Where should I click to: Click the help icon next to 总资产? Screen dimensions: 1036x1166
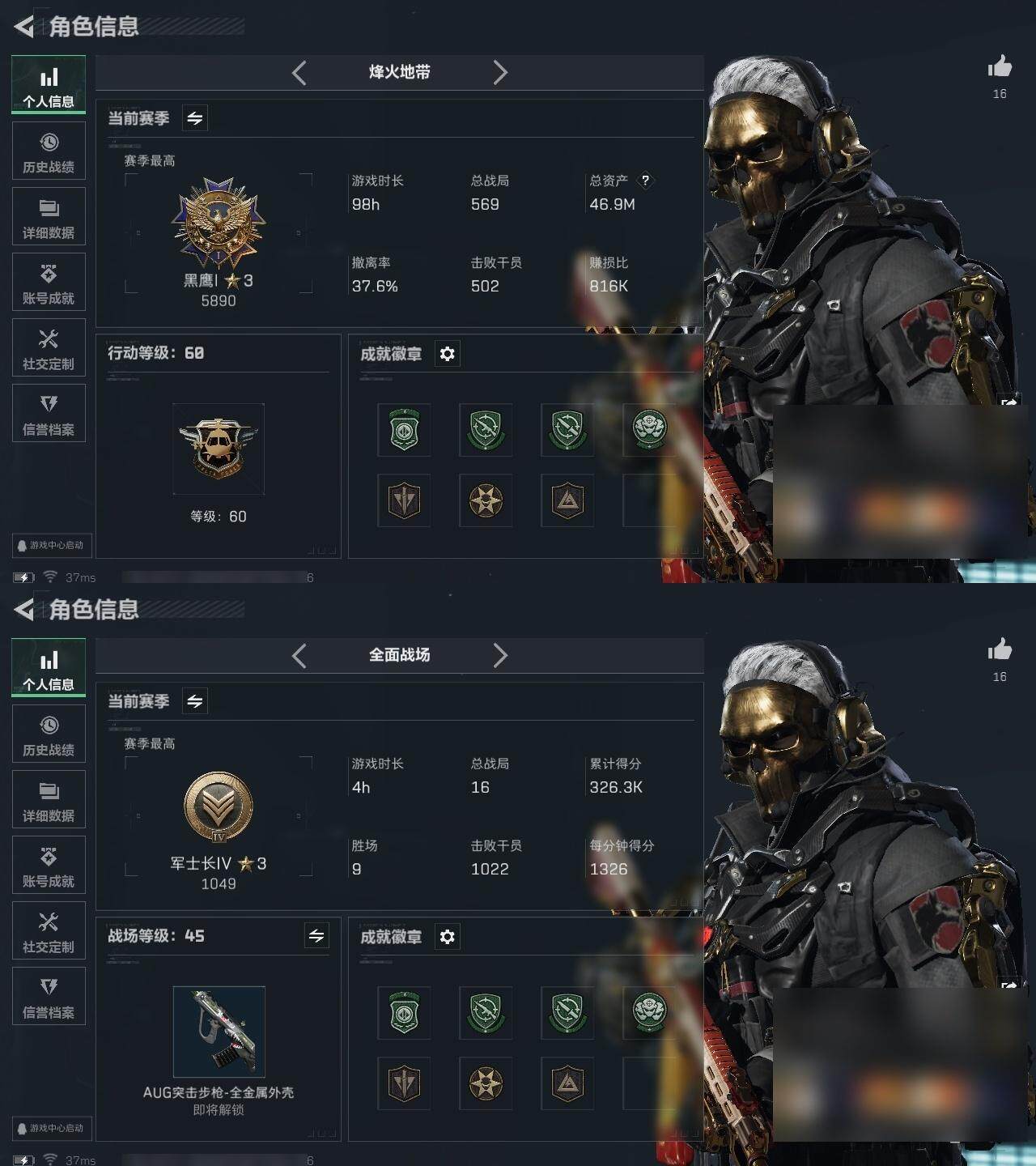point(645,181)
